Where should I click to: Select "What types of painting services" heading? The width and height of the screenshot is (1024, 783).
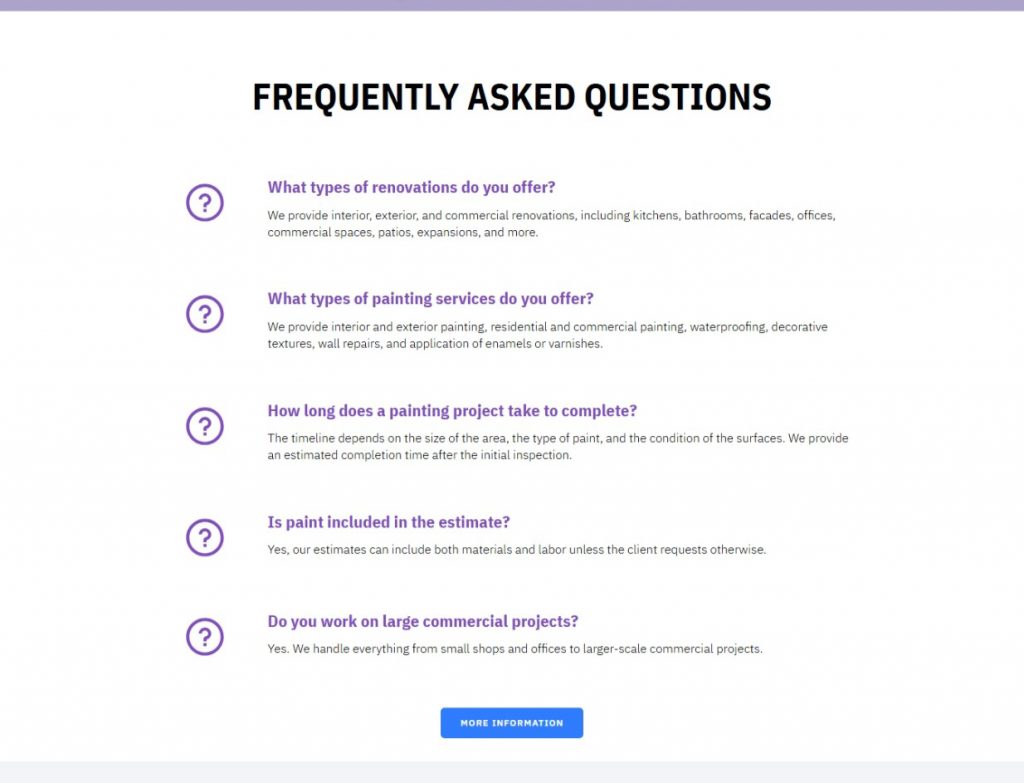(430, 298)
